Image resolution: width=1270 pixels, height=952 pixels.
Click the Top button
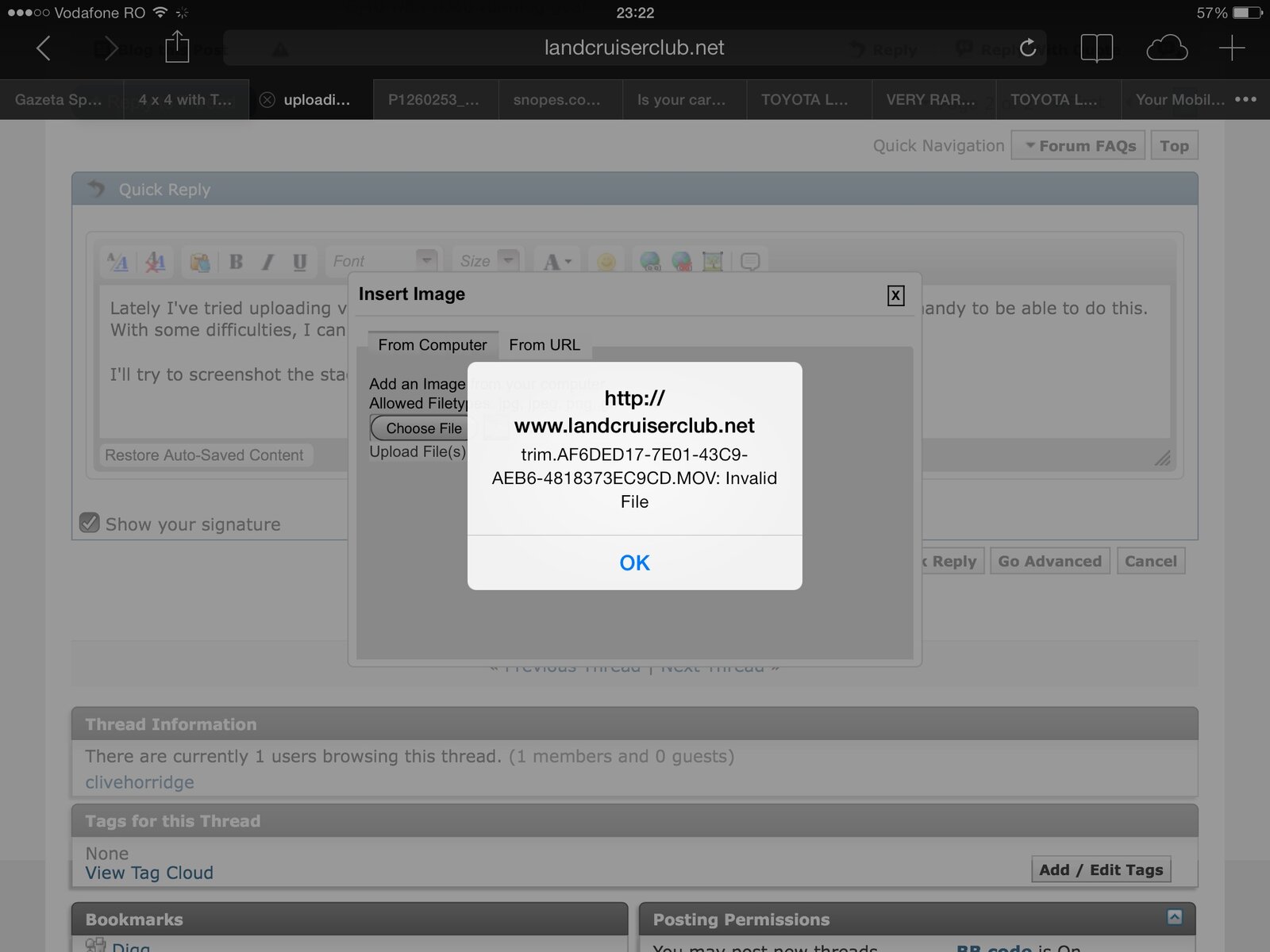(1174, 146)
